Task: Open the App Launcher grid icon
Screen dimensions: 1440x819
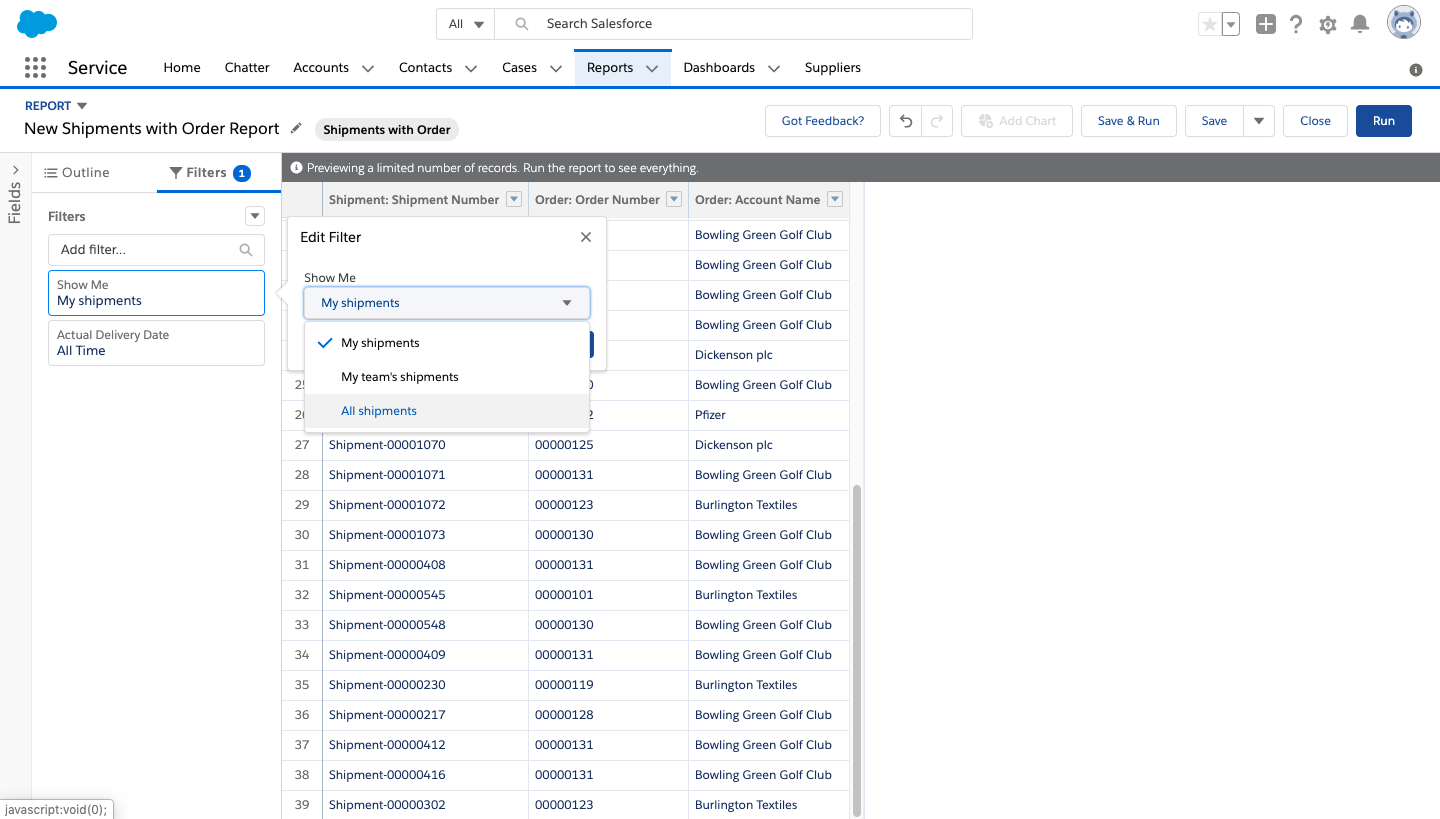Action: coord(35,67)
